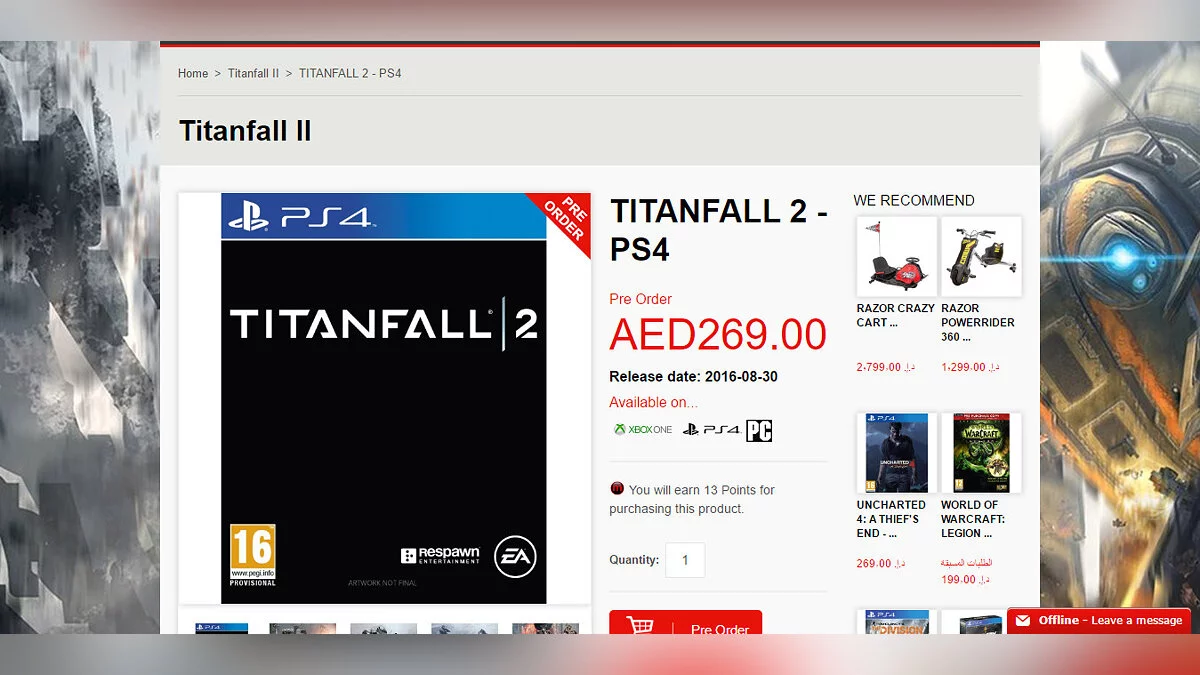Click envelope icon in Offline message widget

point(1022,620)
